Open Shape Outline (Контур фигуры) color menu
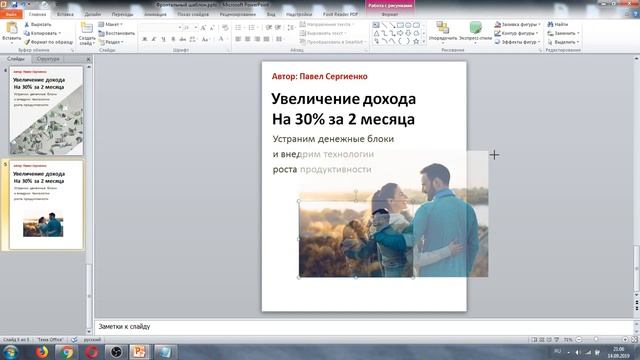 pos(516,33)
